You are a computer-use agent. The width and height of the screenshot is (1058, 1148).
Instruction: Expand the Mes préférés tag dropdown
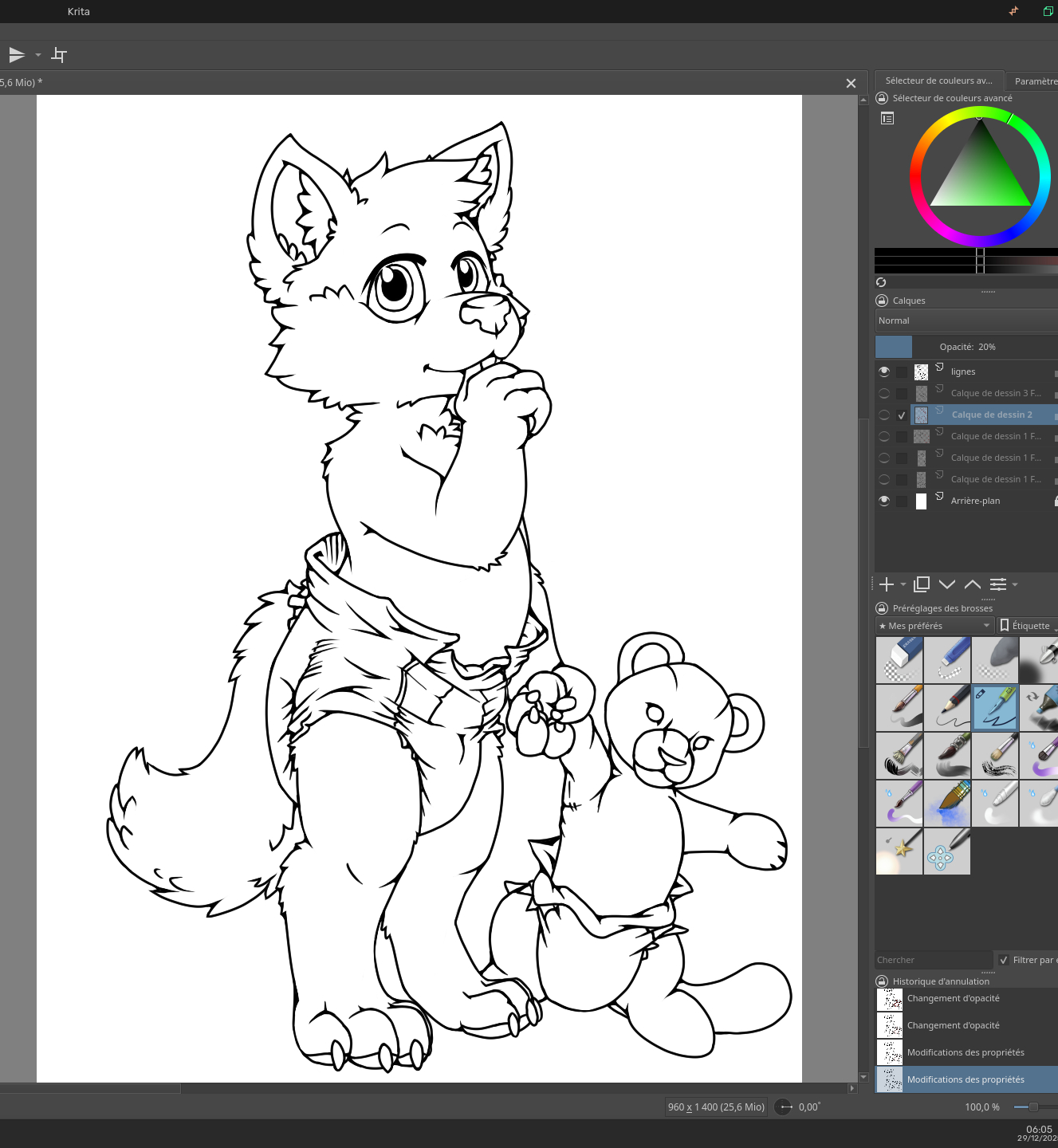click(934, 626)
